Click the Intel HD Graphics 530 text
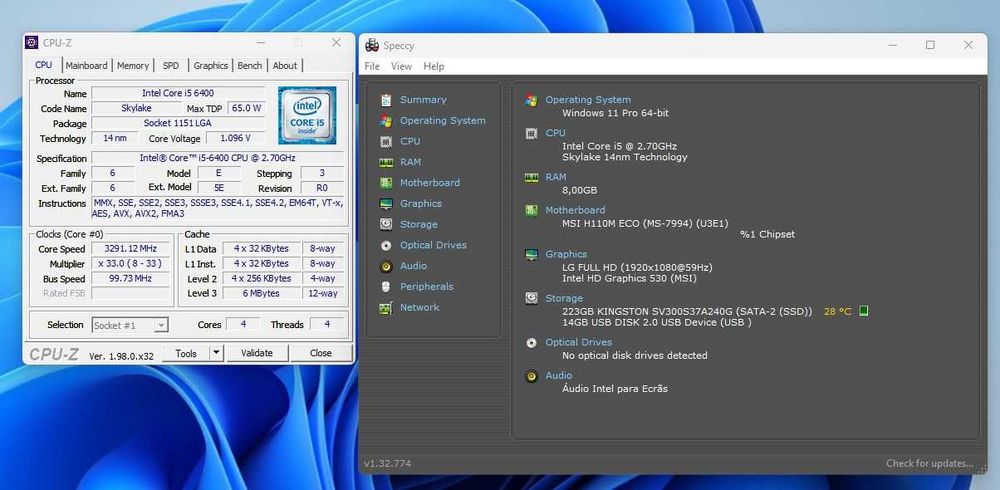Viewport: 1000px width, 490px height. (x=629, y=279)
